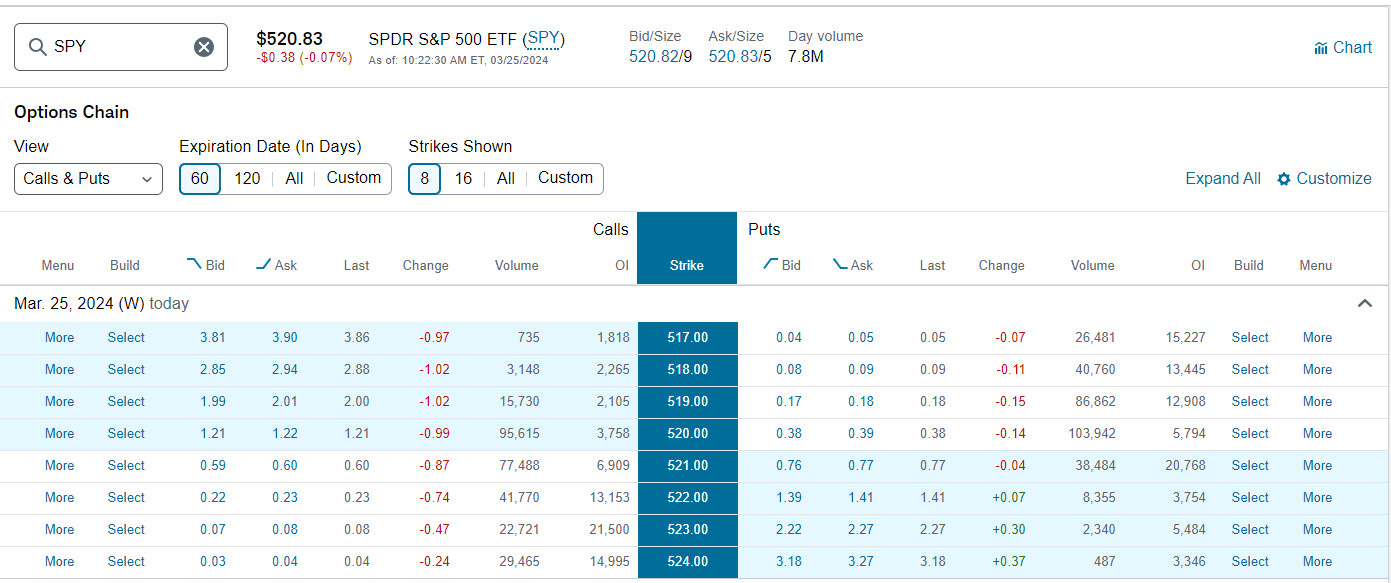Open puts More menu for 518.00 strike
1391x583 pixels.
1317,369
